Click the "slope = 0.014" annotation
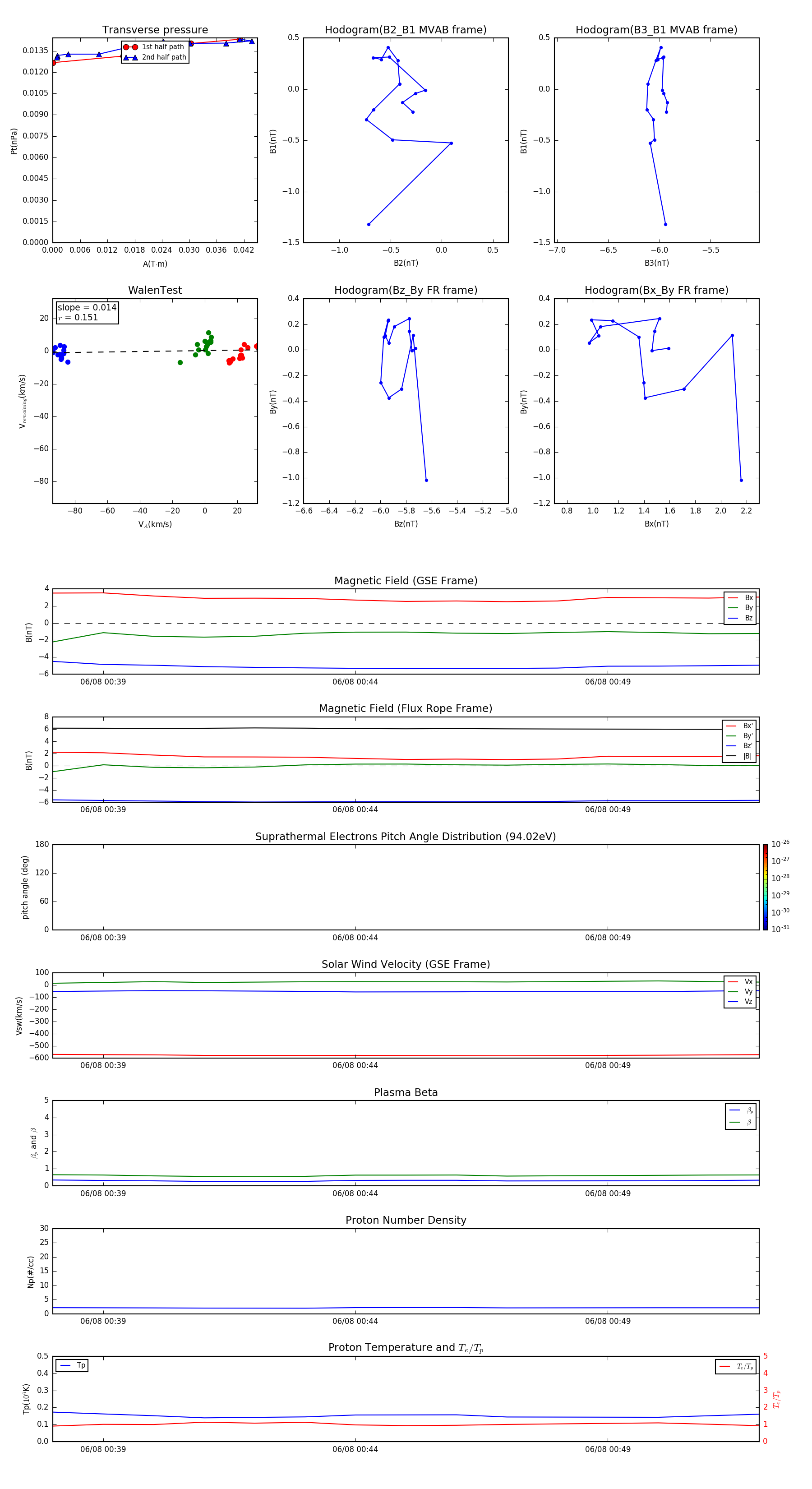Screen dimensions: 812x1489 click(x=87, y=308)
